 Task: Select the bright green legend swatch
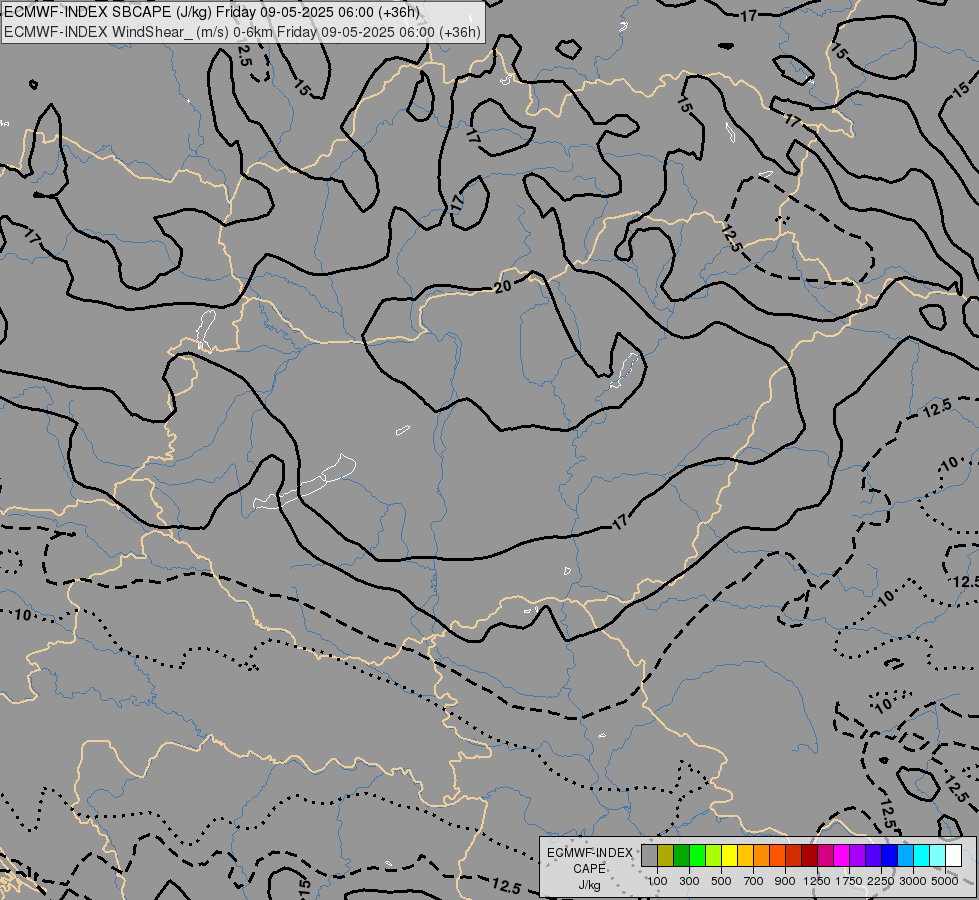pyautogui.click(x=698, y=856)
